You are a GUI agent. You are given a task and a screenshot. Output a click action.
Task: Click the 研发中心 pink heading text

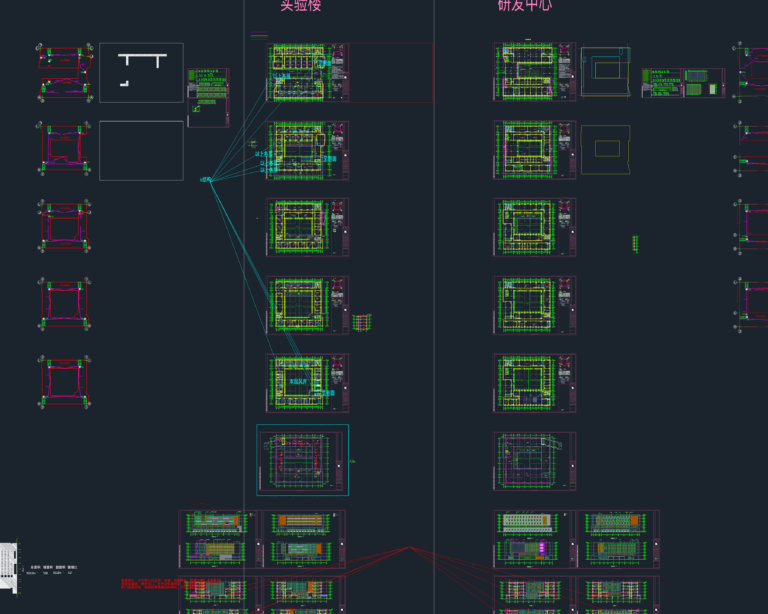click(x=525, y=5)
